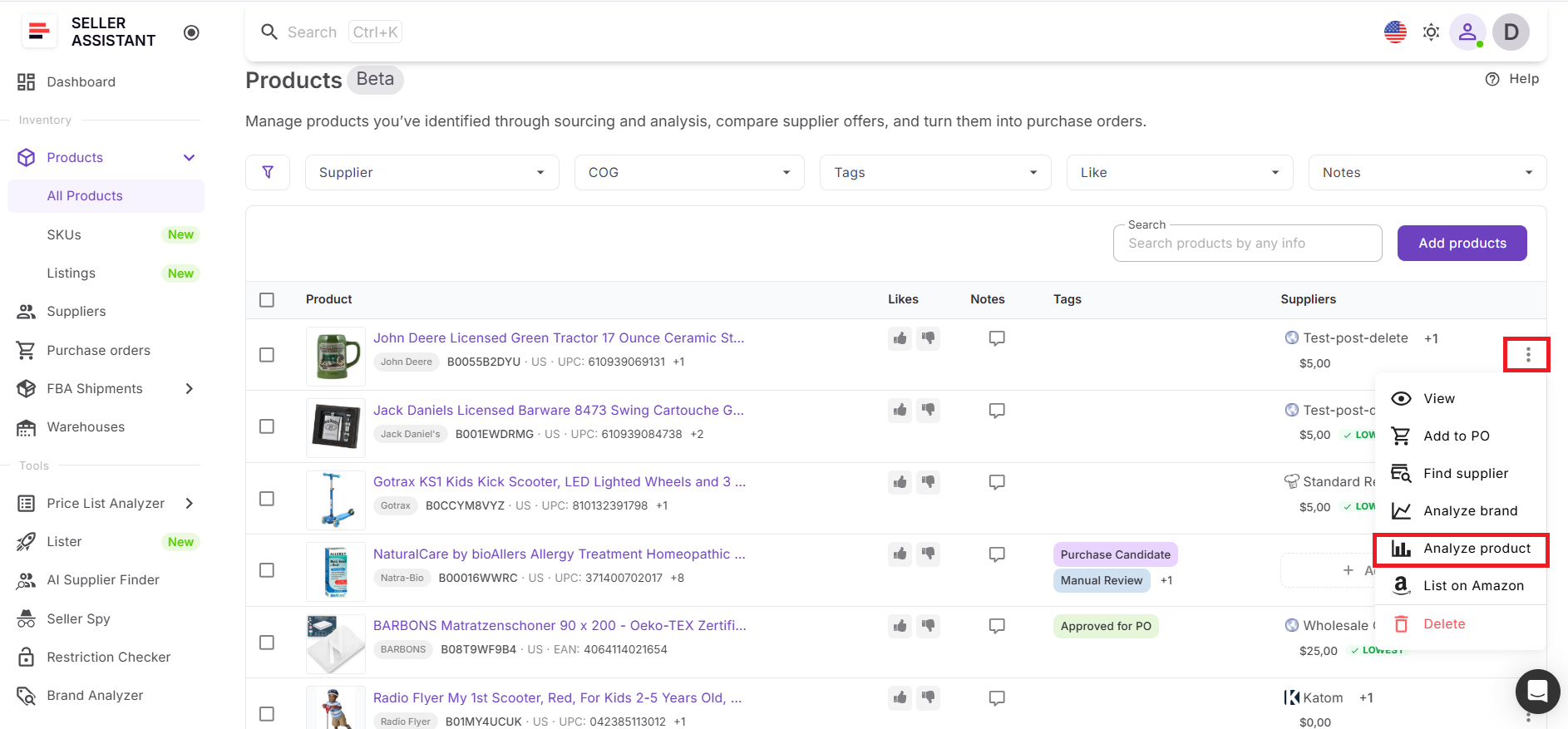Expand FBA Shipments submenu arrow
This screenshot has width=1568, height=729.
pos(189,388)
